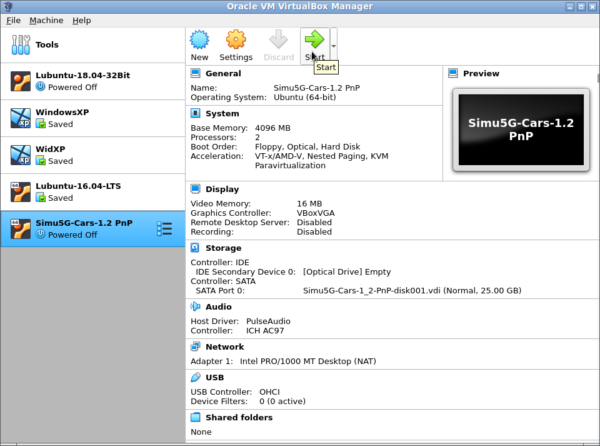Open the Machine menu

pos(46,20)
